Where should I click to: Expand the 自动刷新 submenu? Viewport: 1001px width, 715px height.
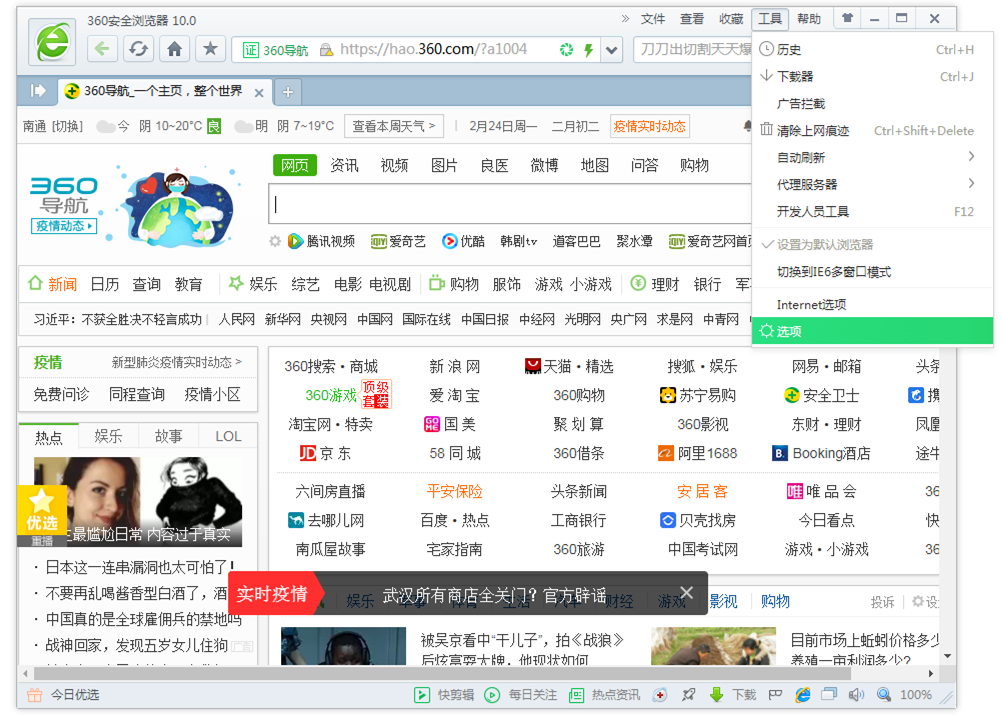[x=802, y=158]
